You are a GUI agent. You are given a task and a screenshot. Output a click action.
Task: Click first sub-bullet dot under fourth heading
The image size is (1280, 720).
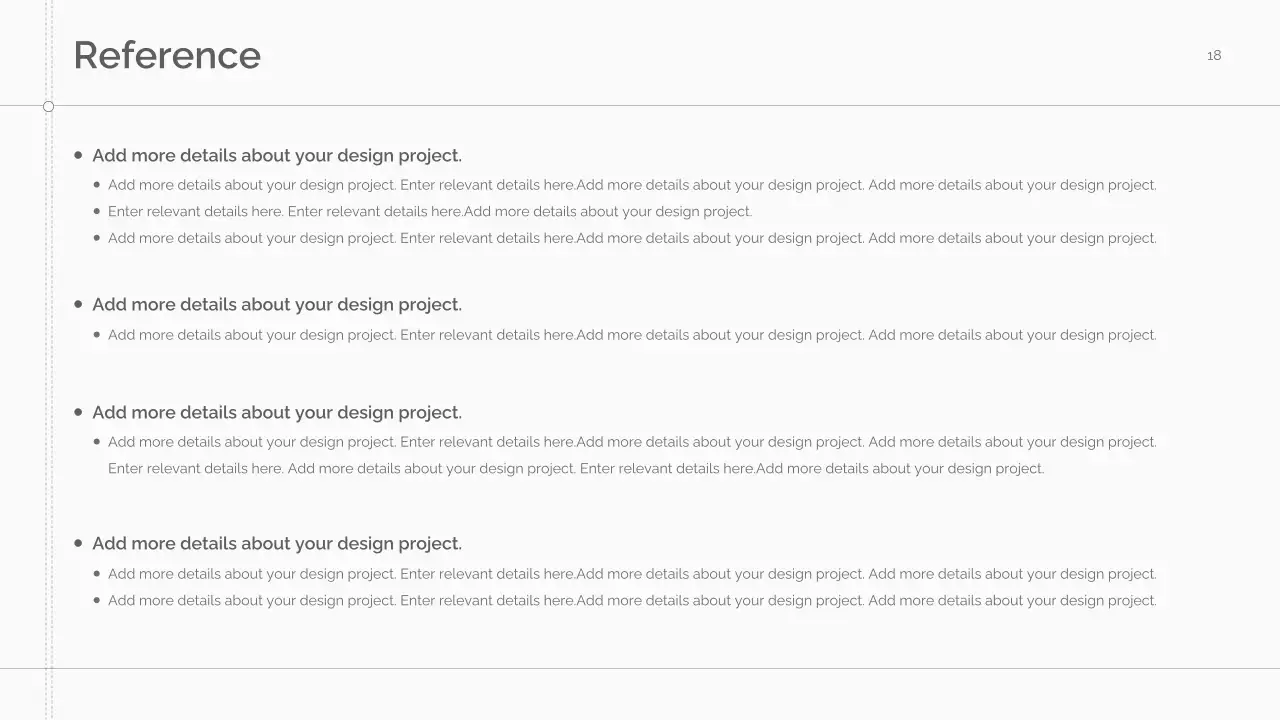click(x=97, y=573)
